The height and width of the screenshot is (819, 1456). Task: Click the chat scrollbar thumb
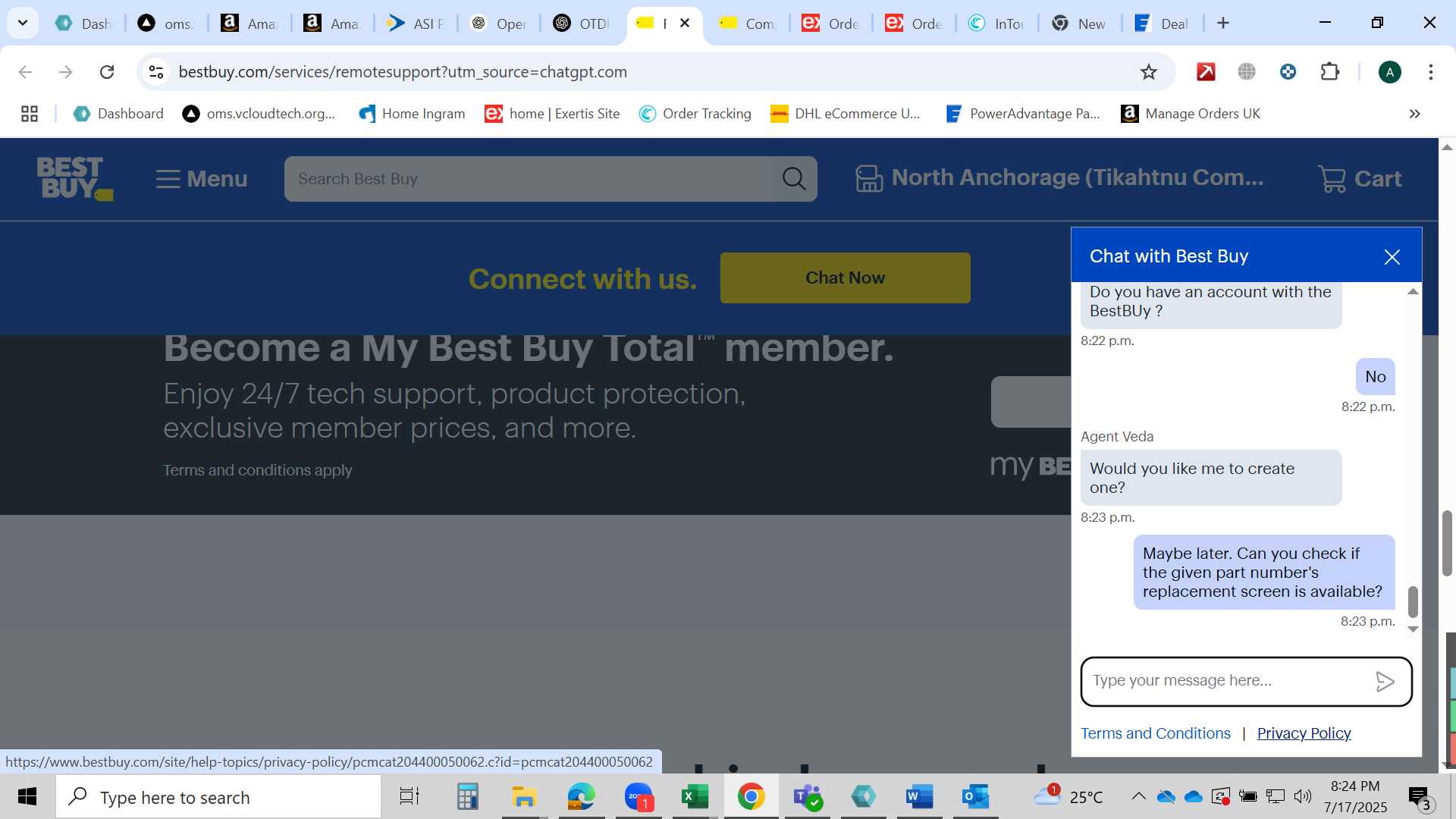tap(1413, 601)
